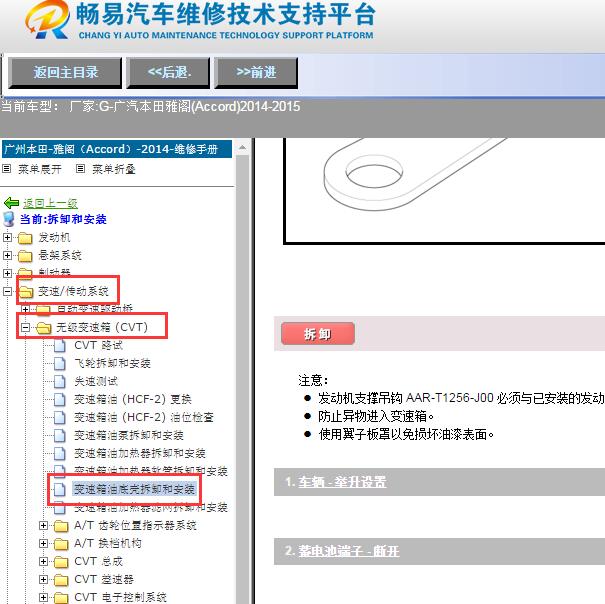Click the 变速箱油 (HCF-2) 油位检查 document icon
This screenshot has width=605, height=604.
60,417
